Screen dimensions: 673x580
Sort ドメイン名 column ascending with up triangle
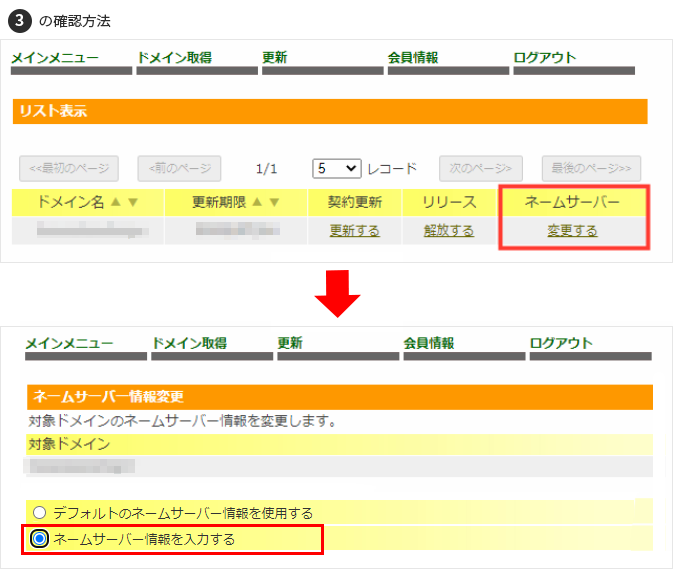pyautogui.click(x=115, y=202)
